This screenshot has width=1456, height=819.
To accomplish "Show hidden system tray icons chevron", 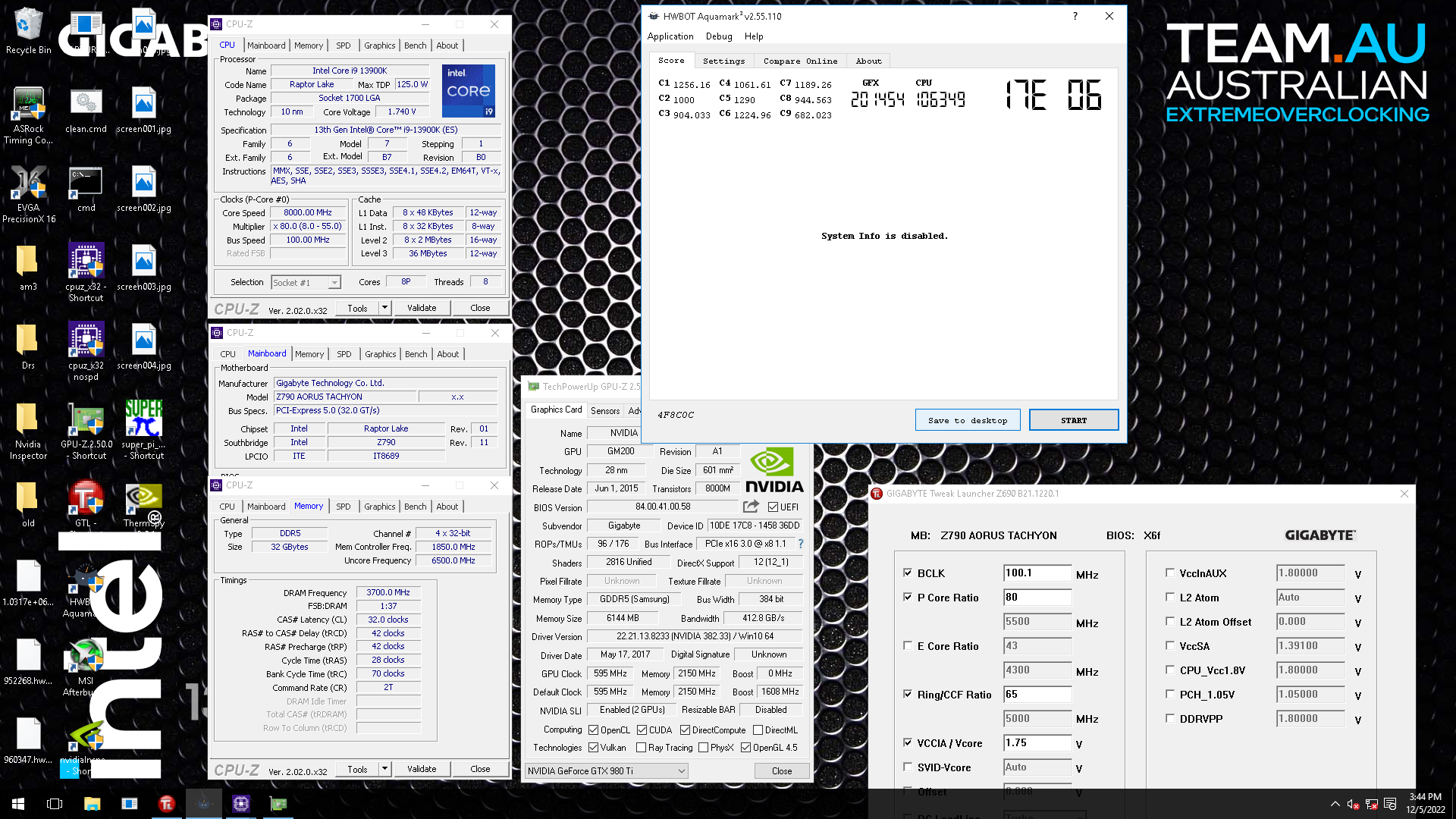I will 1335,804.
